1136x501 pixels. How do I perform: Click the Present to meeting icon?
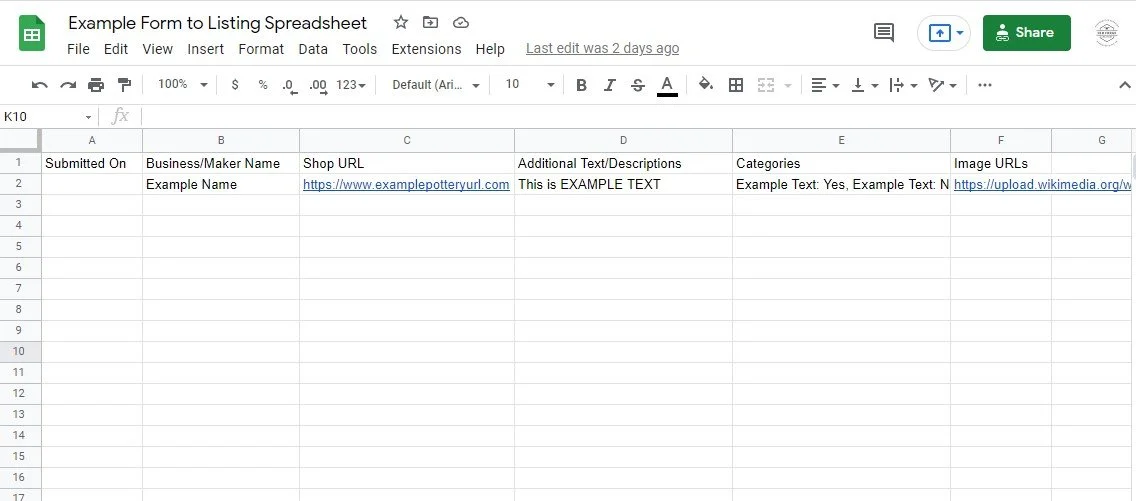click(939, 33)
